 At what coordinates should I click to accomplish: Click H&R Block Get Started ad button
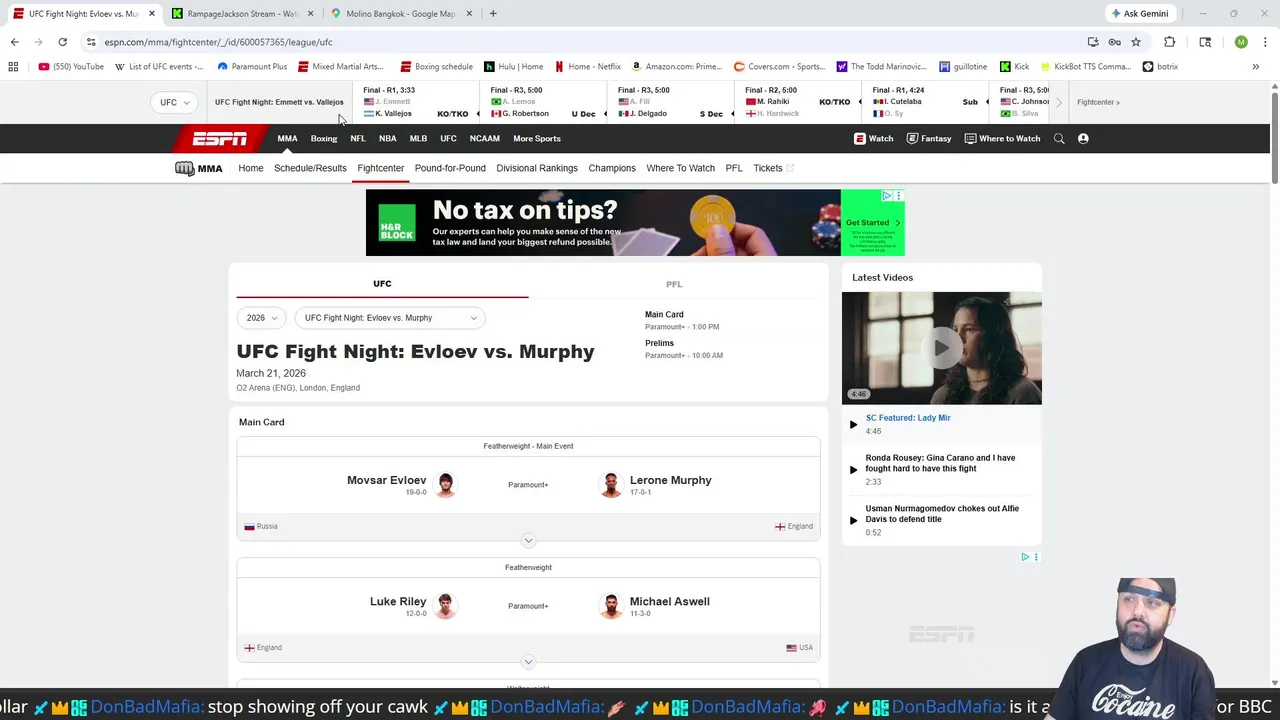point(872,223)
